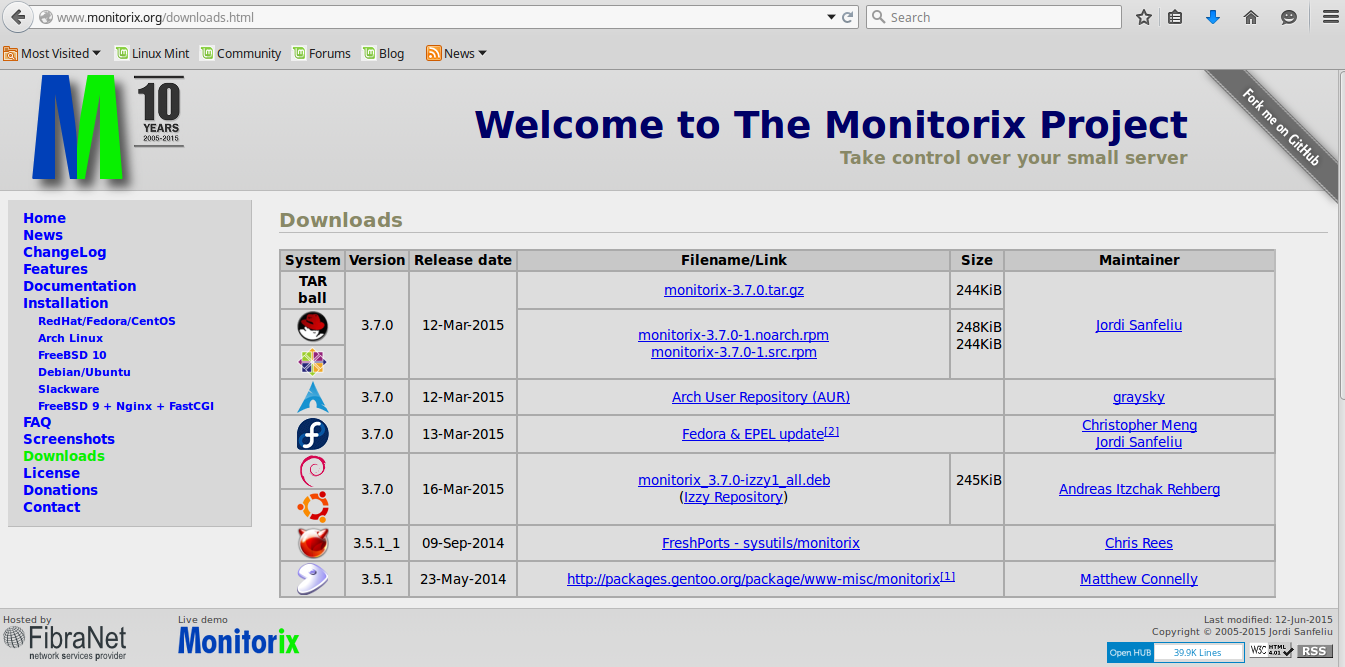
Task: Go back with the browser back arrow
Action: 17,17
